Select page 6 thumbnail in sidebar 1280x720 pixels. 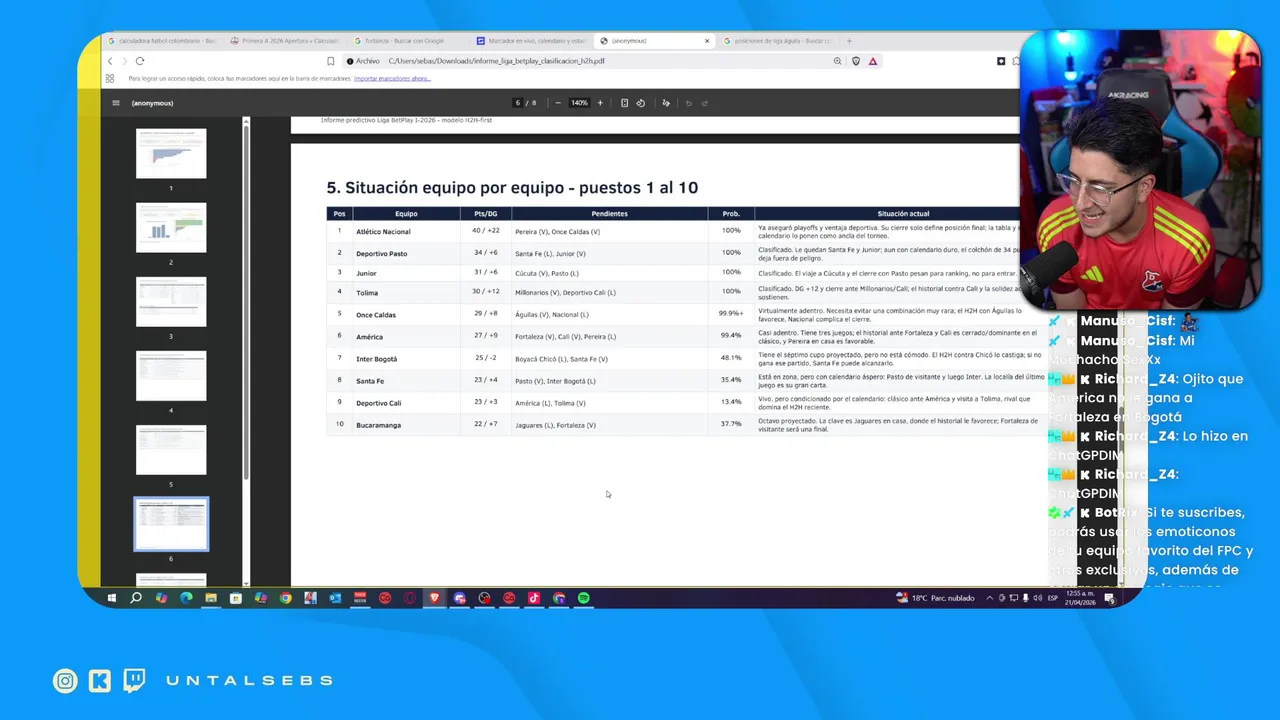[x=171, y=524]
